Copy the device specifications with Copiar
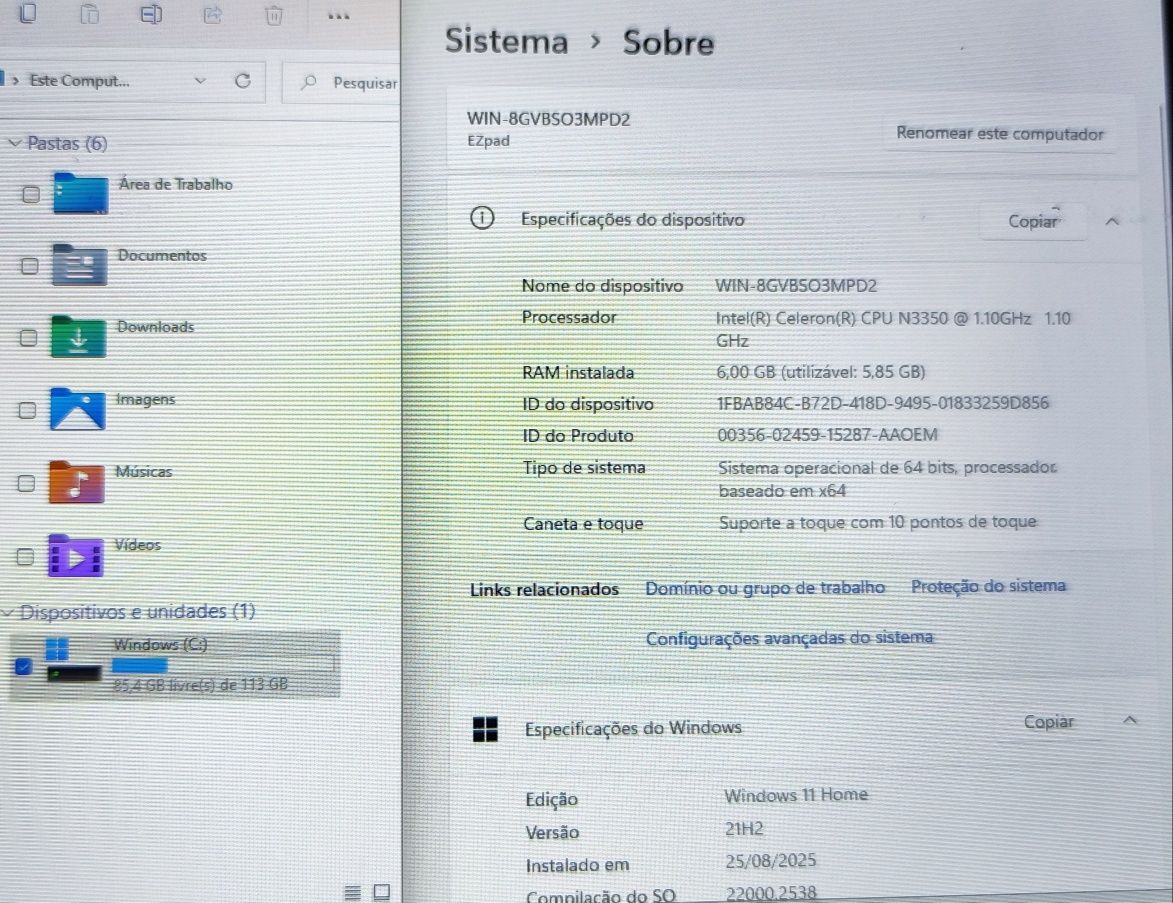Image resolution: width=1173 pixels, height=903 pixels. pyautogui.click(x=1033, y=221)
